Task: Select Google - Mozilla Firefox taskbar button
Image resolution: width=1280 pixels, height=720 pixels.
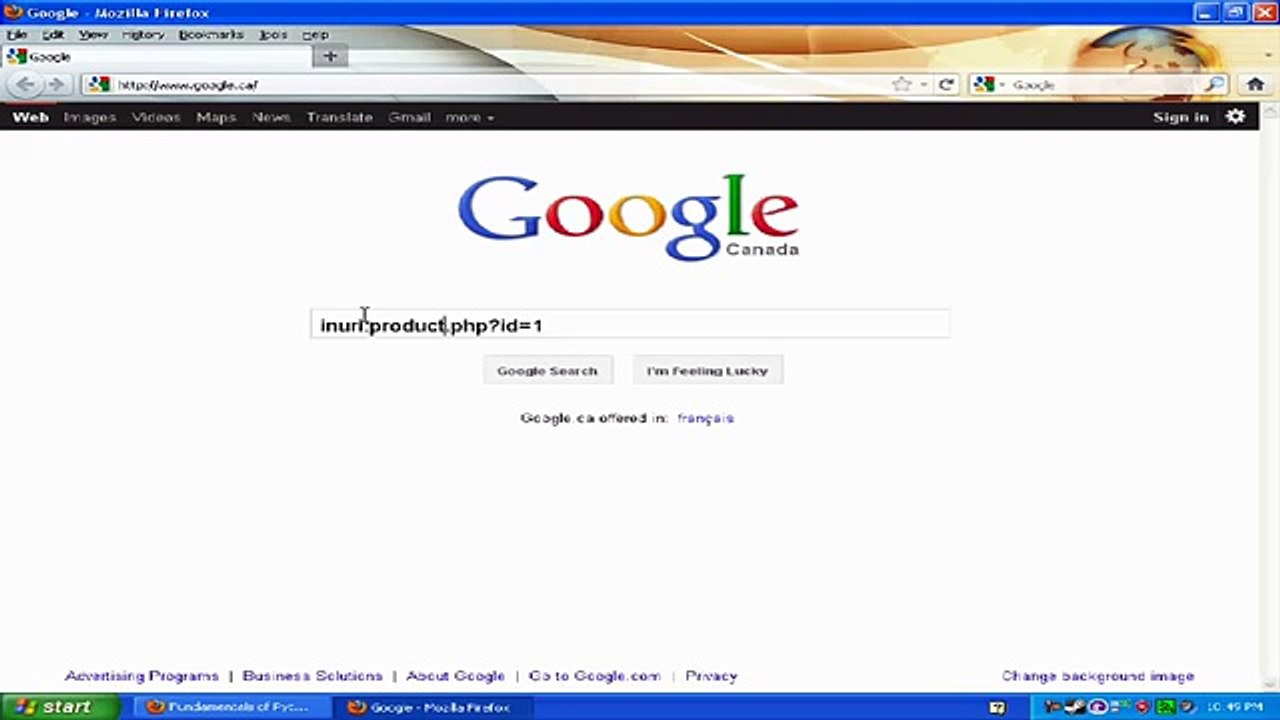Action: pyautogui.click(x=431, y=707)
